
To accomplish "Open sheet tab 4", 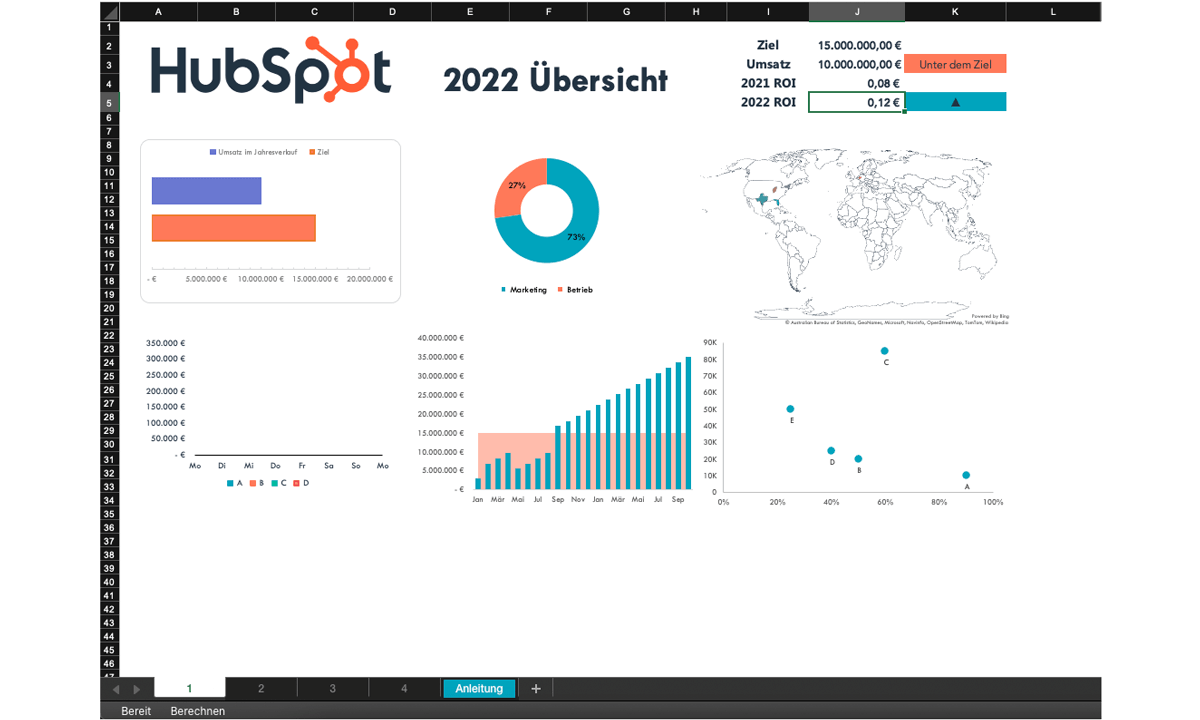I will coord(404,688).
